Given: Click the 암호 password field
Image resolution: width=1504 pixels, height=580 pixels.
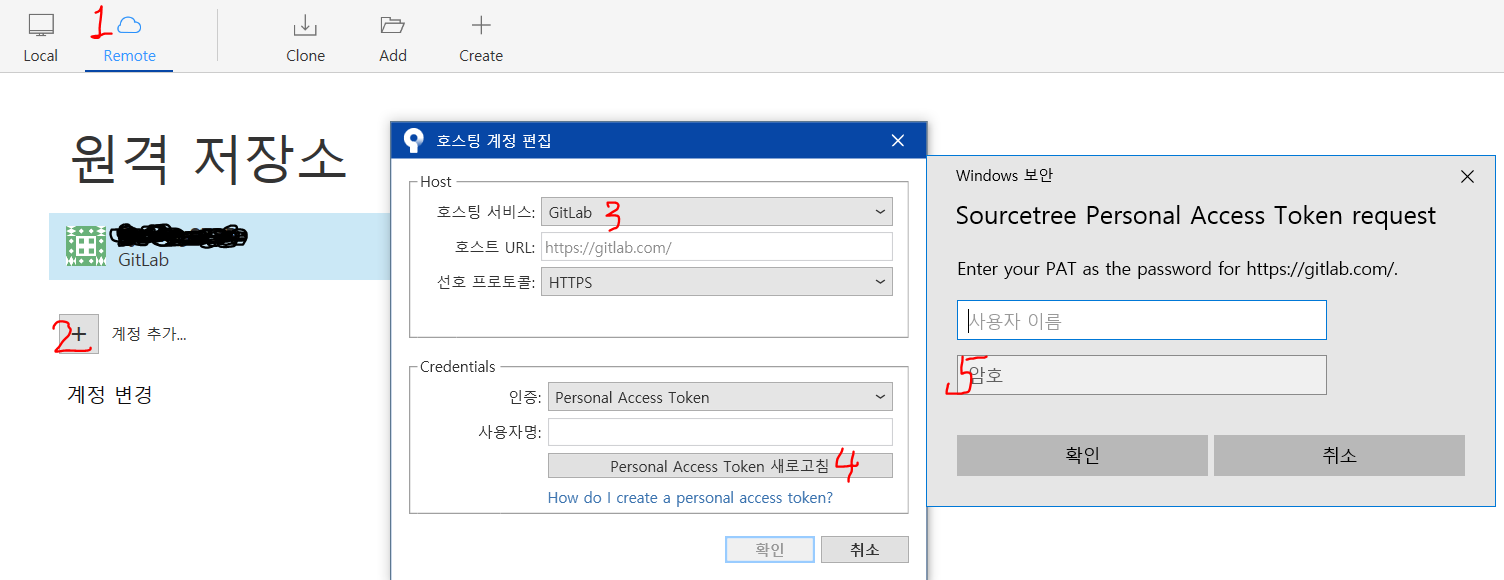Looking at the screenshot, I should [x=1142, y=375].
